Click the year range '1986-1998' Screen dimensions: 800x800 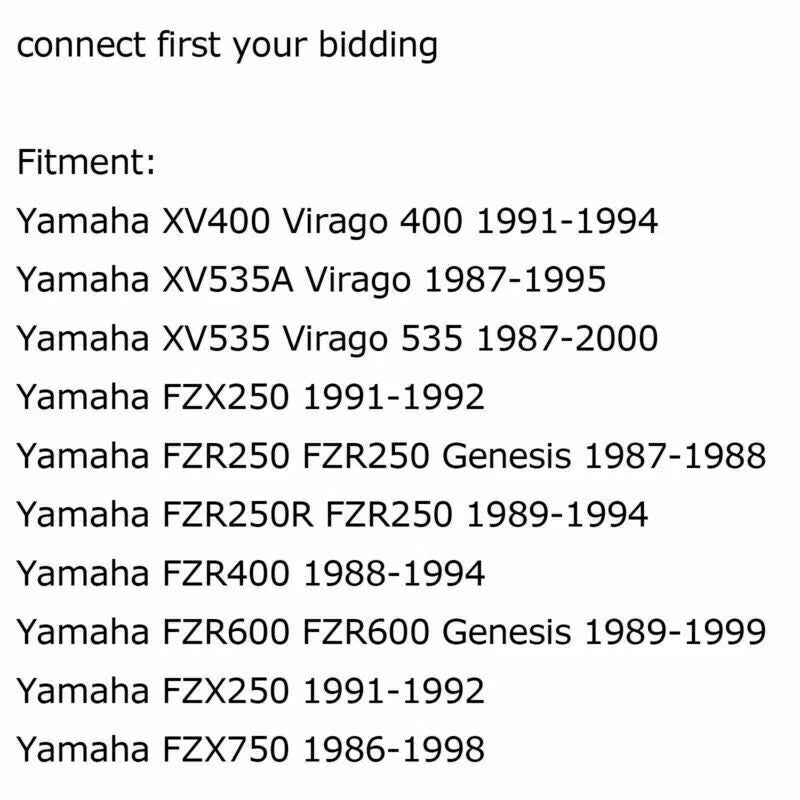click(x=393, y=749)
